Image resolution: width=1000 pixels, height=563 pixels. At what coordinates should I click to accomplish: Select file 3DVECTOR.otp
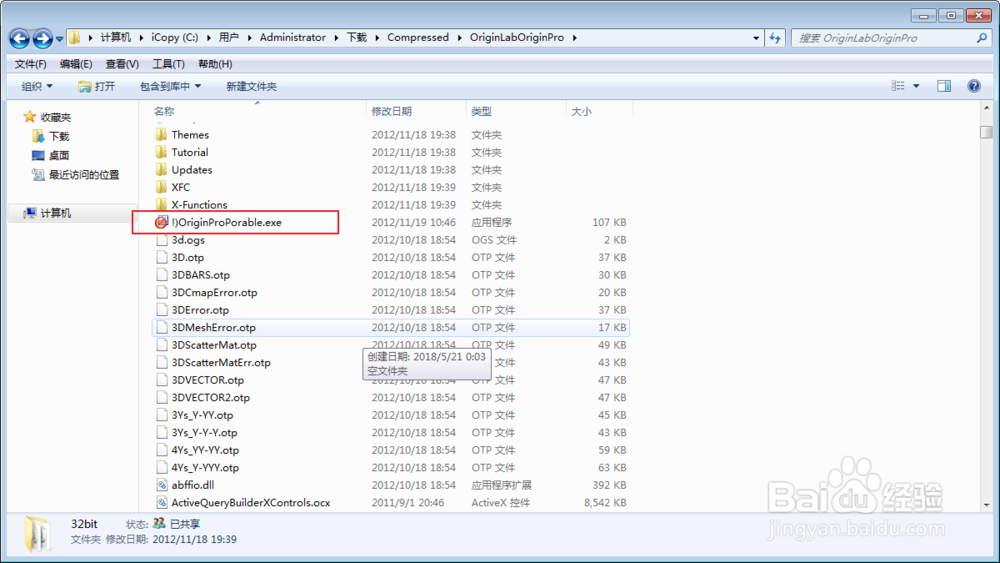tap(207, 380)
